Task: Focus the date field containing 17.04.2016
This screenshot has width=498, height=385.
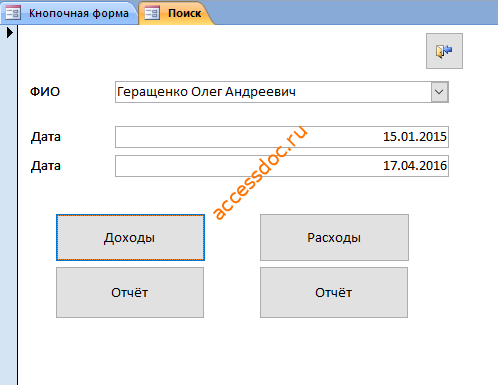Action: coord(282,166)
